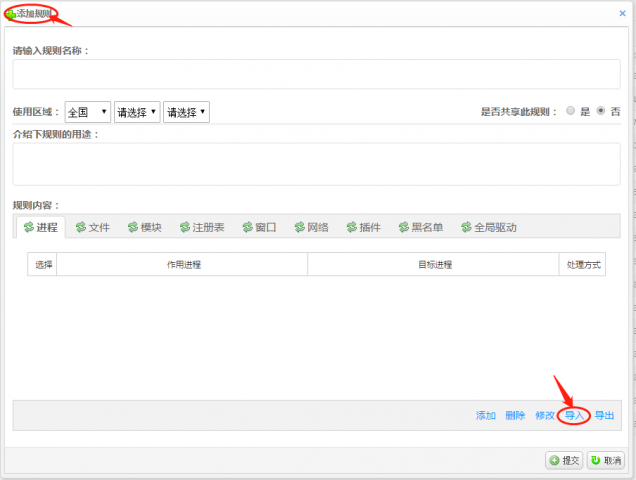Click the 导入 link
This screenshot has width=636, height=480.
(x=574, y=416)
